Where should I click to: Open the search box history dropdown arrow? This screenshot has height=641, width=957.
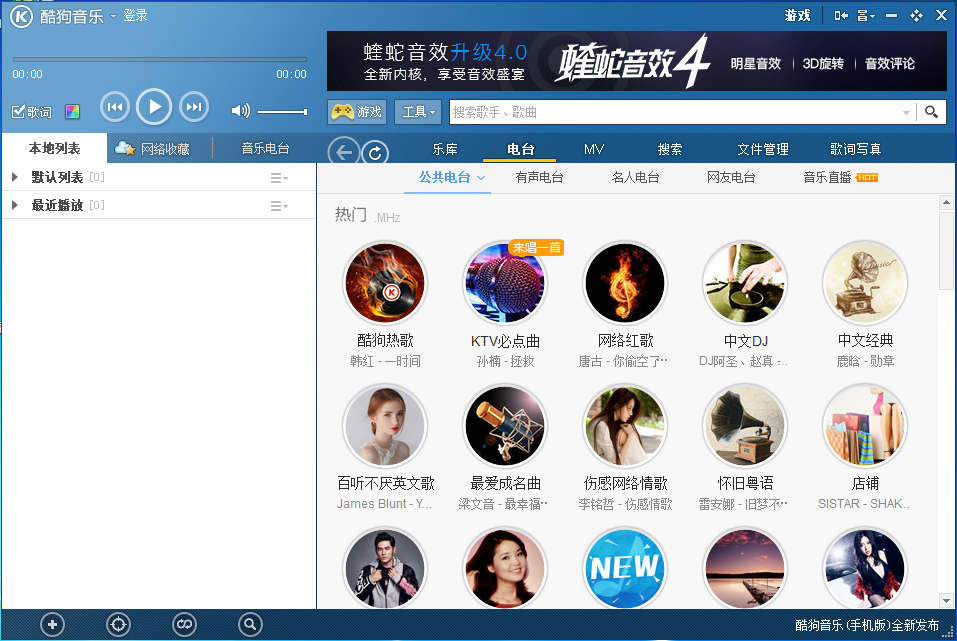[907, 112]
